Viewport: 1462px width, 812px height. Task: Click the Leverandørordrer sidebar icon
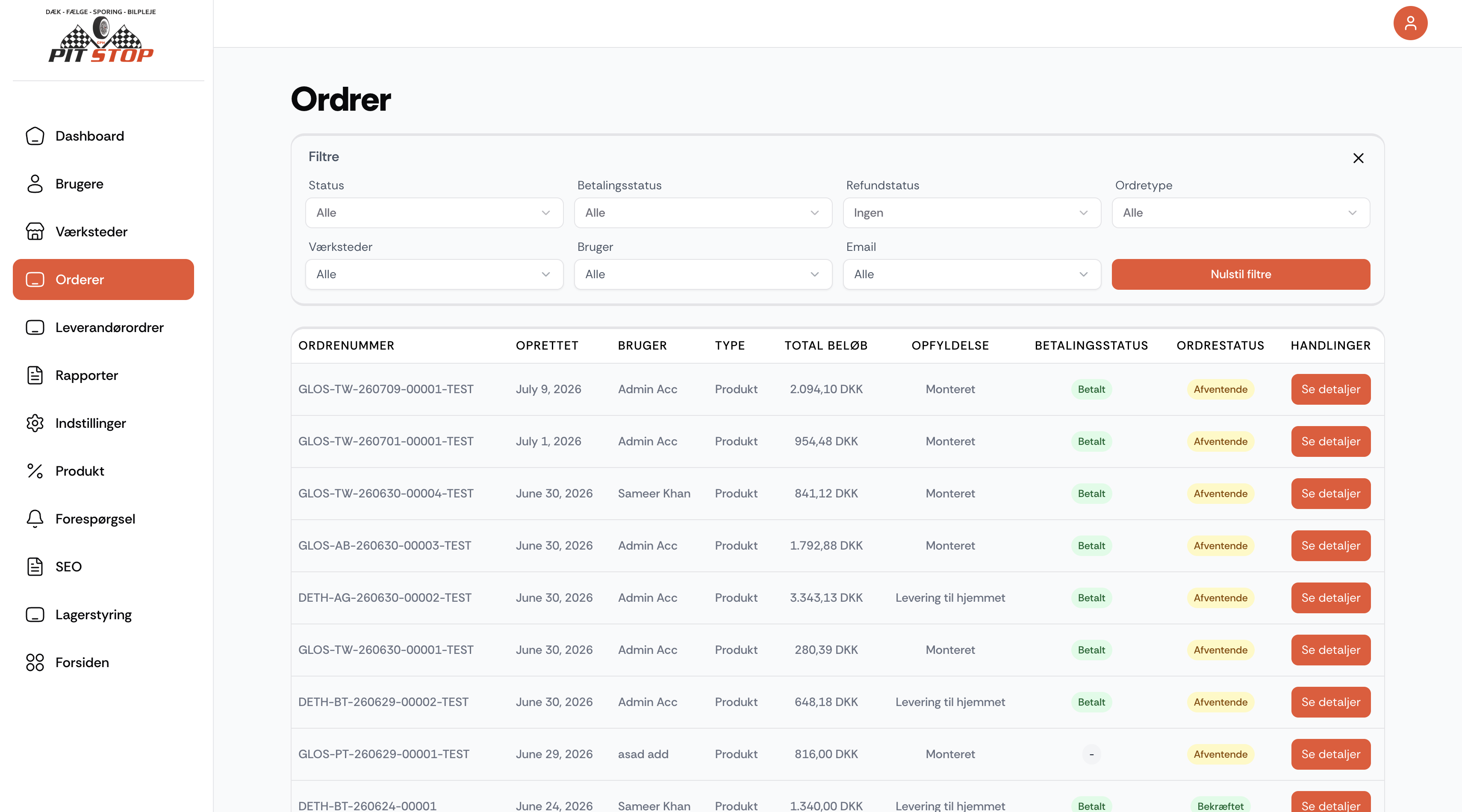coord(35,327)
